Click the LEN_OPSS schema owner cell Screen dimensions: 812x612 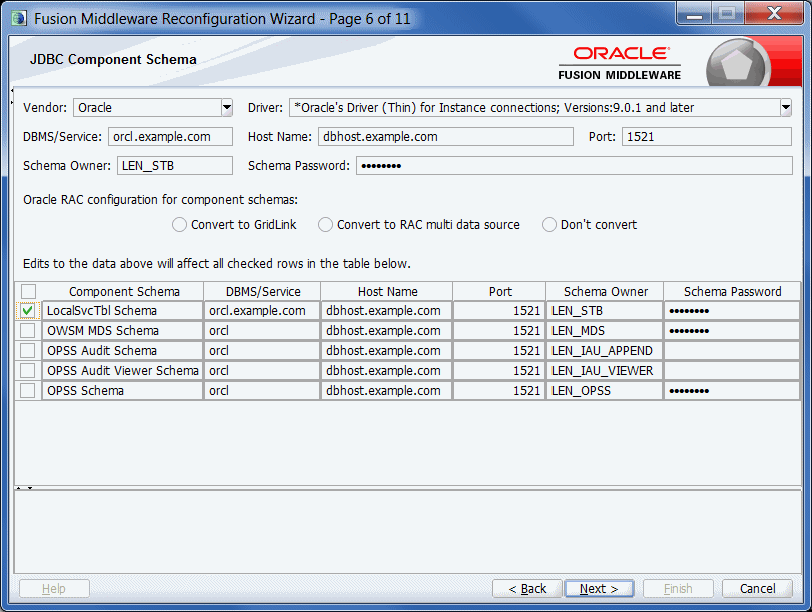[x=604, y=390]
